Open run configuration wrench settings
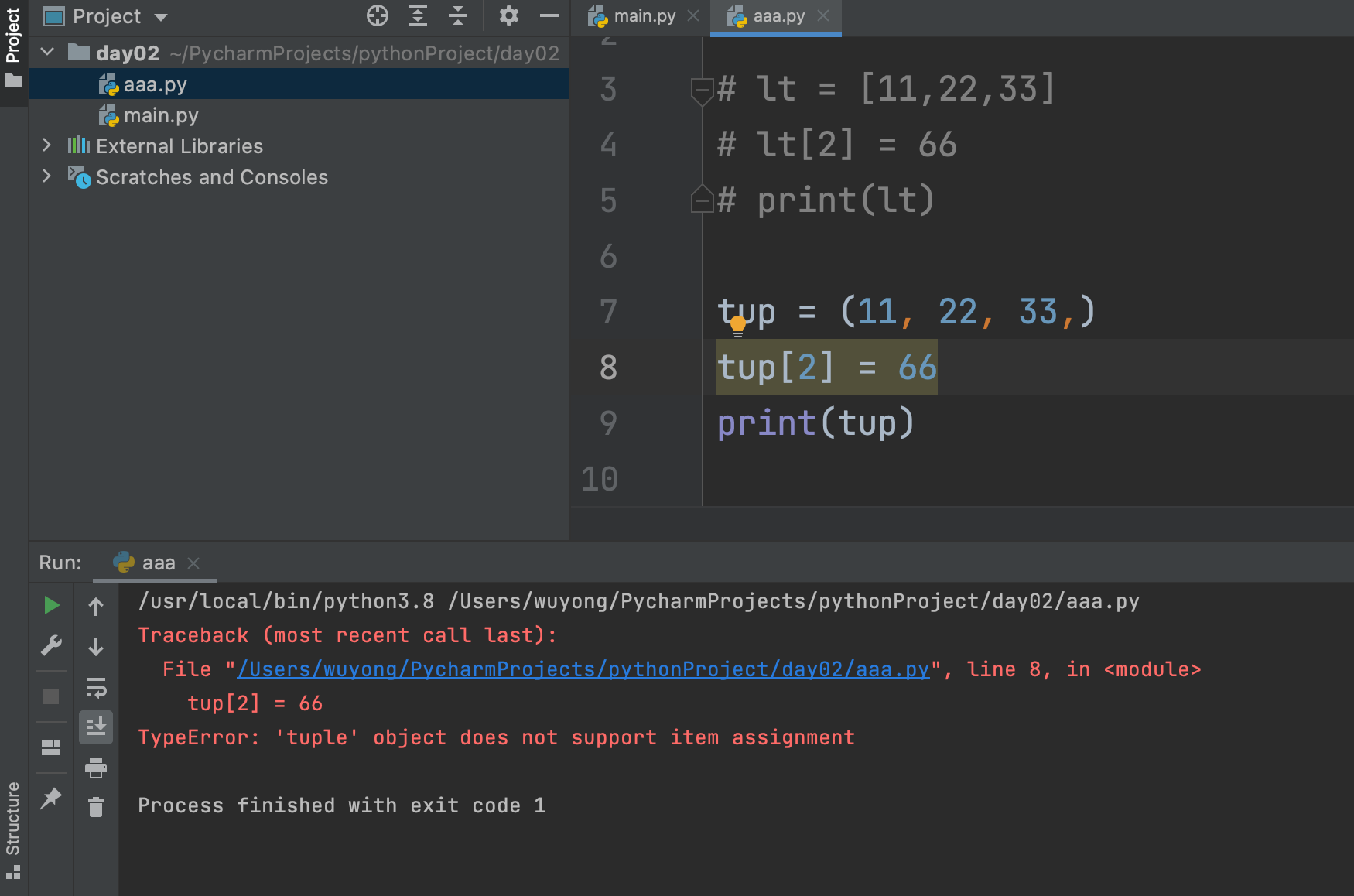This screenshot has height=896, width=1354. (51, 645)
